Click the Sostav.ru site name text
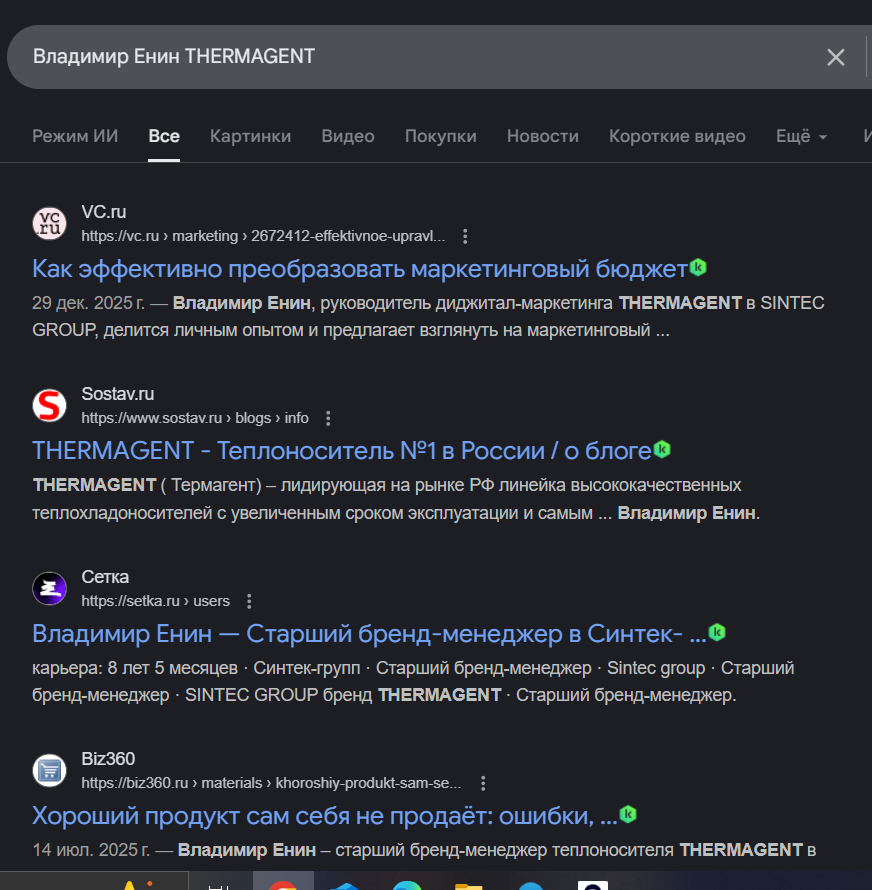 pos(118,394)
